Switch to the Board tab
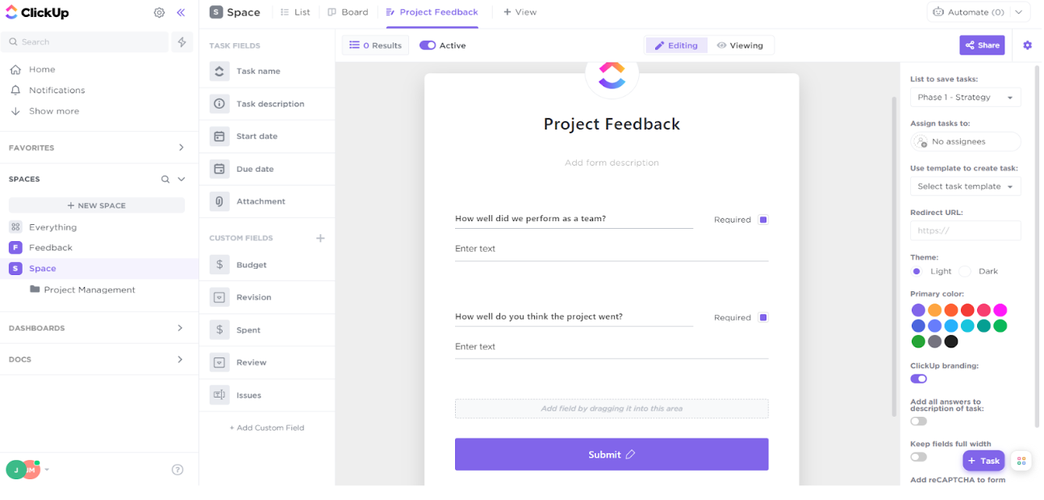Viewport: 1044px width, 500px height. [x=348, y=12]
